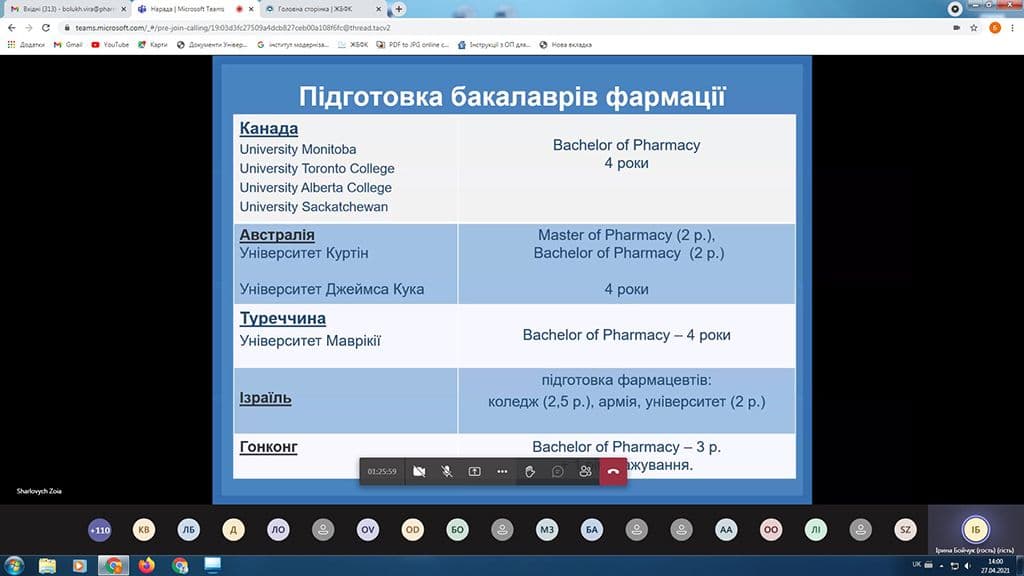Screen dimensions: 1024x576
Task: Click the Австралія heading on the slide
Action: pyautogui.click(x=277, y=234)
